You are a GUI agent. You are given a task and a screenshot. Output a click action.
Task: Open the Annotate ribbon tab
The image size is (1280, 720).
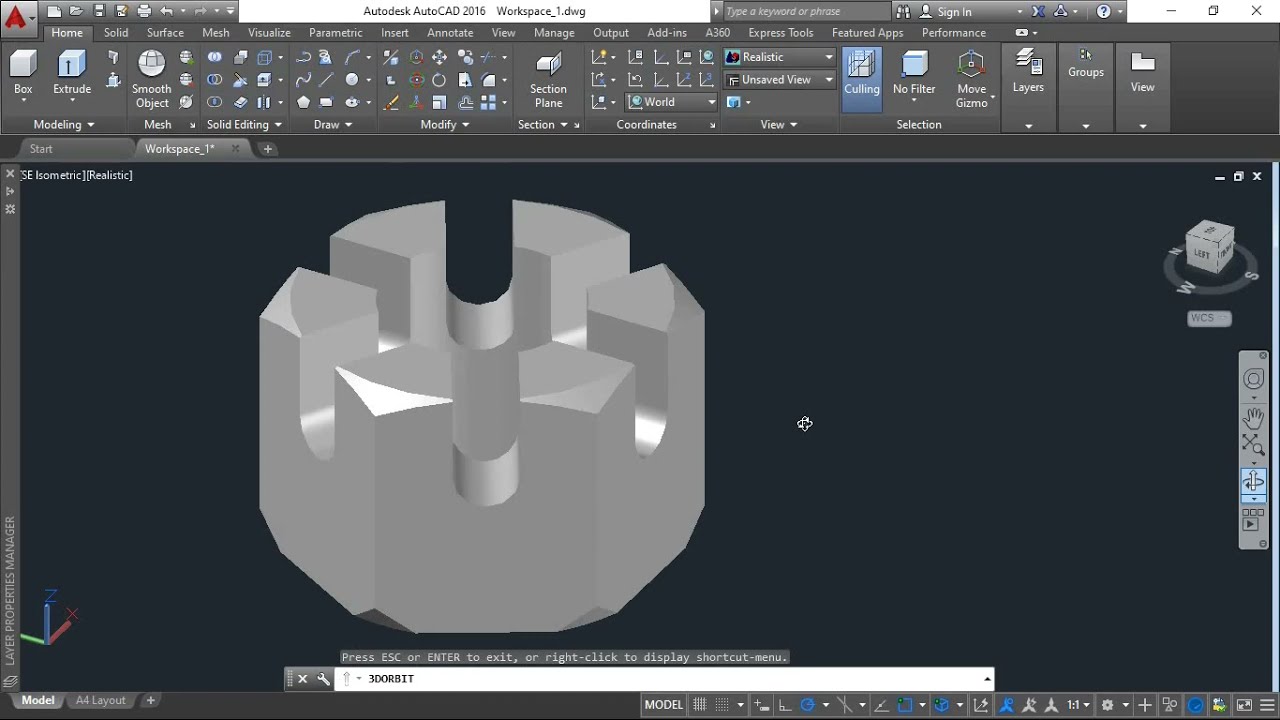pyautogui.click(x=450, y=33)
